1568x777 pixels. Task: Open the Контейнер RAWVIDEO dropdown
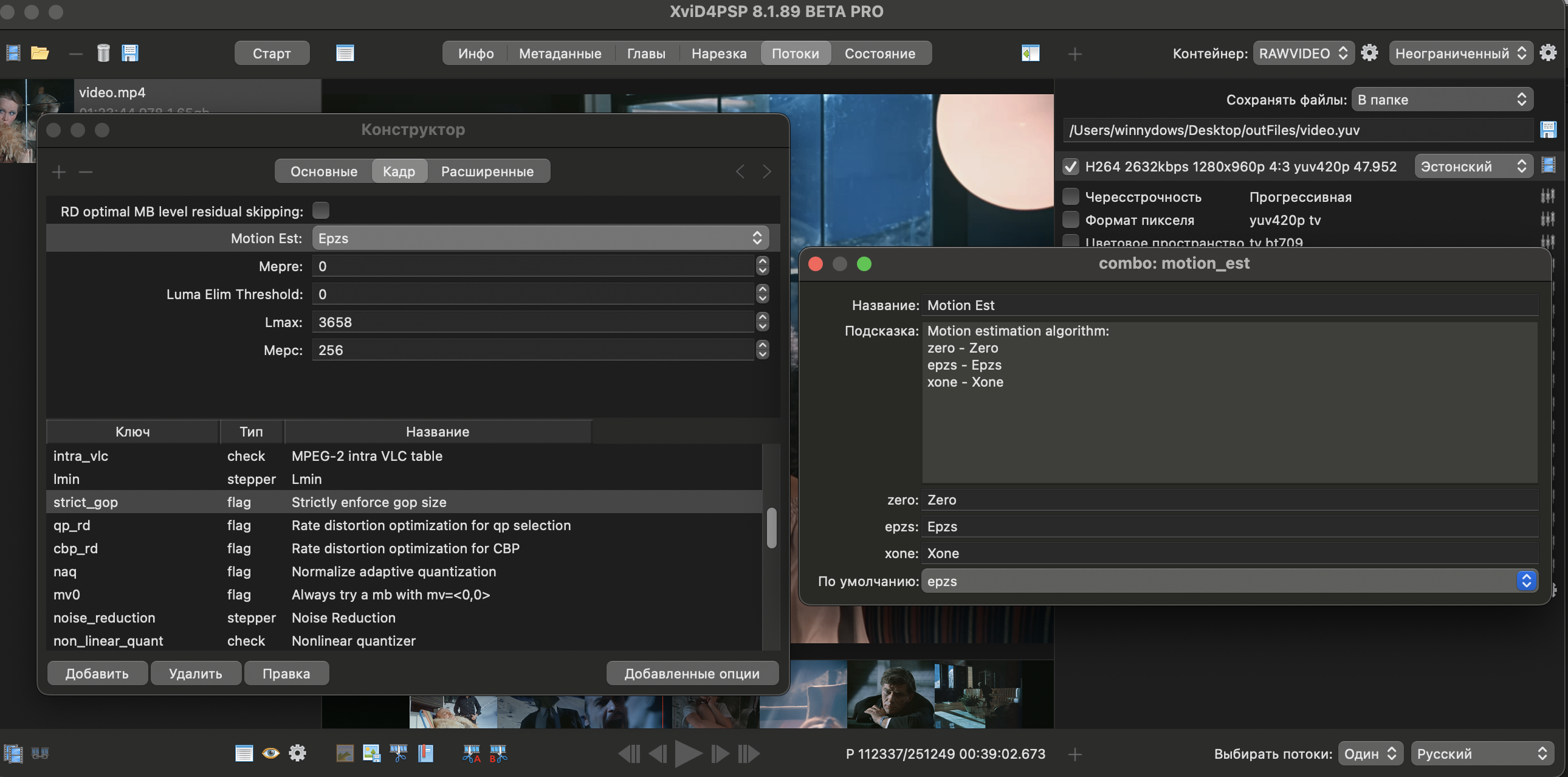[1303, 53]
